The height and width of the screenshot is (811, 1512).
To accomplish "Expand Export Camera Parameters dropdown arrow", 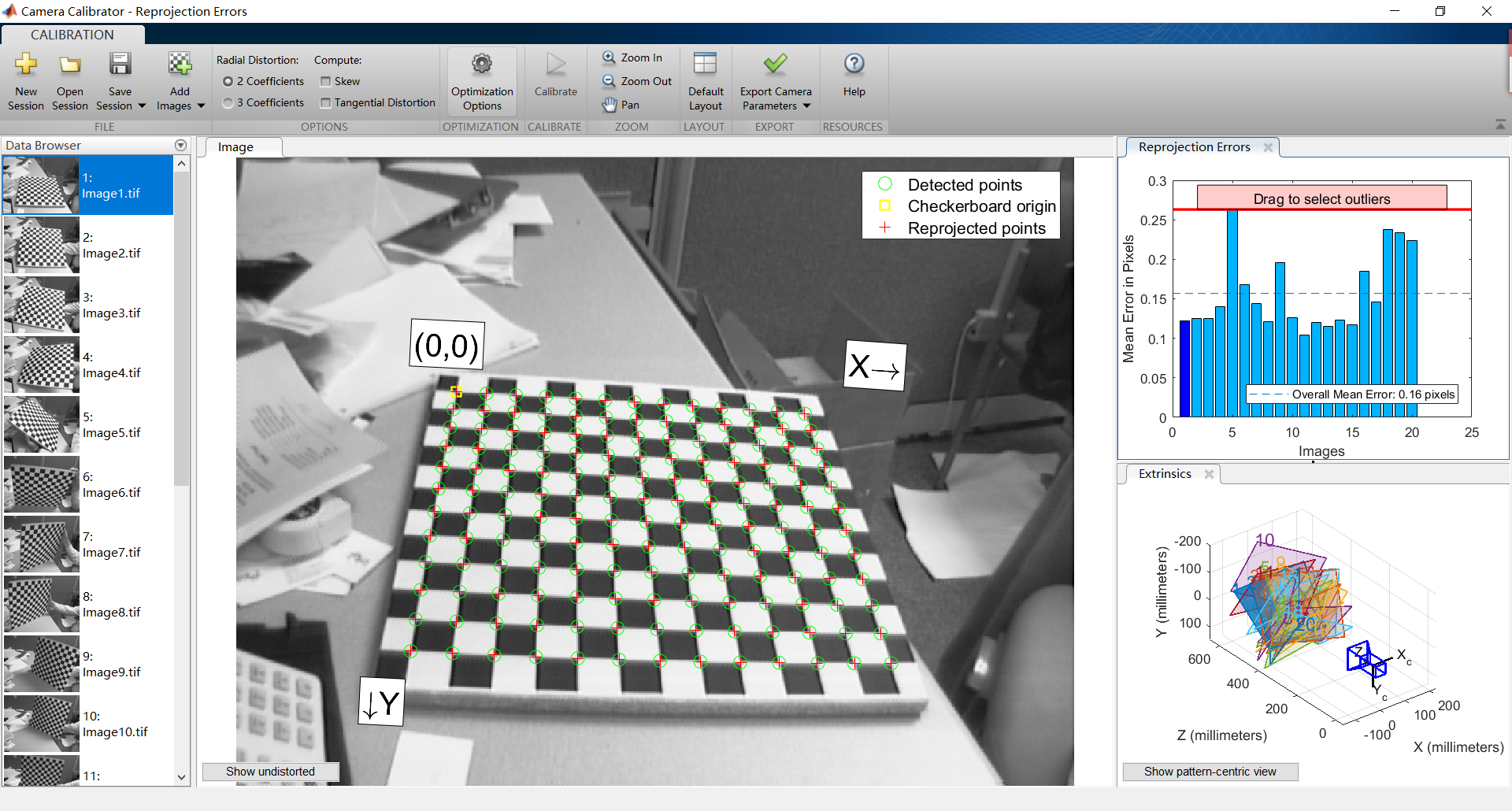I will coord(806,106).
